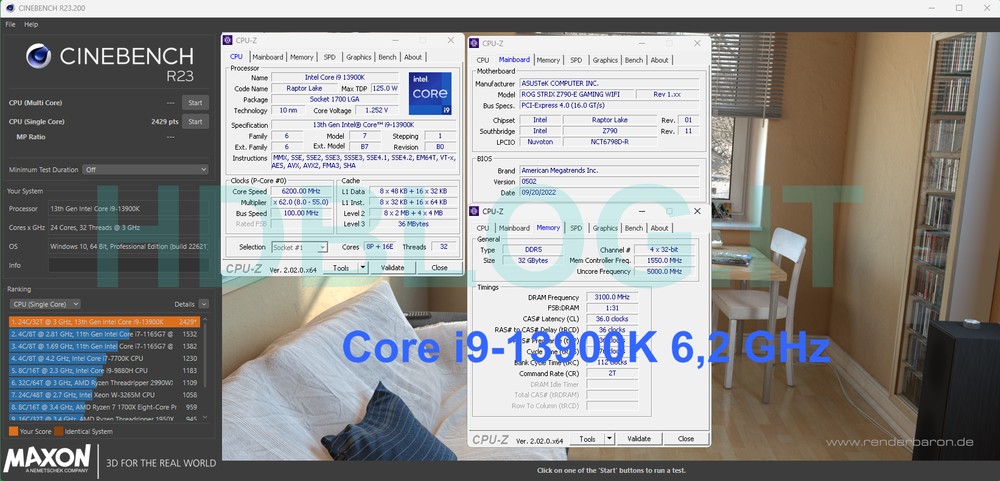
Task: Click the Cinebench title bar app icon
Action: click(10, 8)
